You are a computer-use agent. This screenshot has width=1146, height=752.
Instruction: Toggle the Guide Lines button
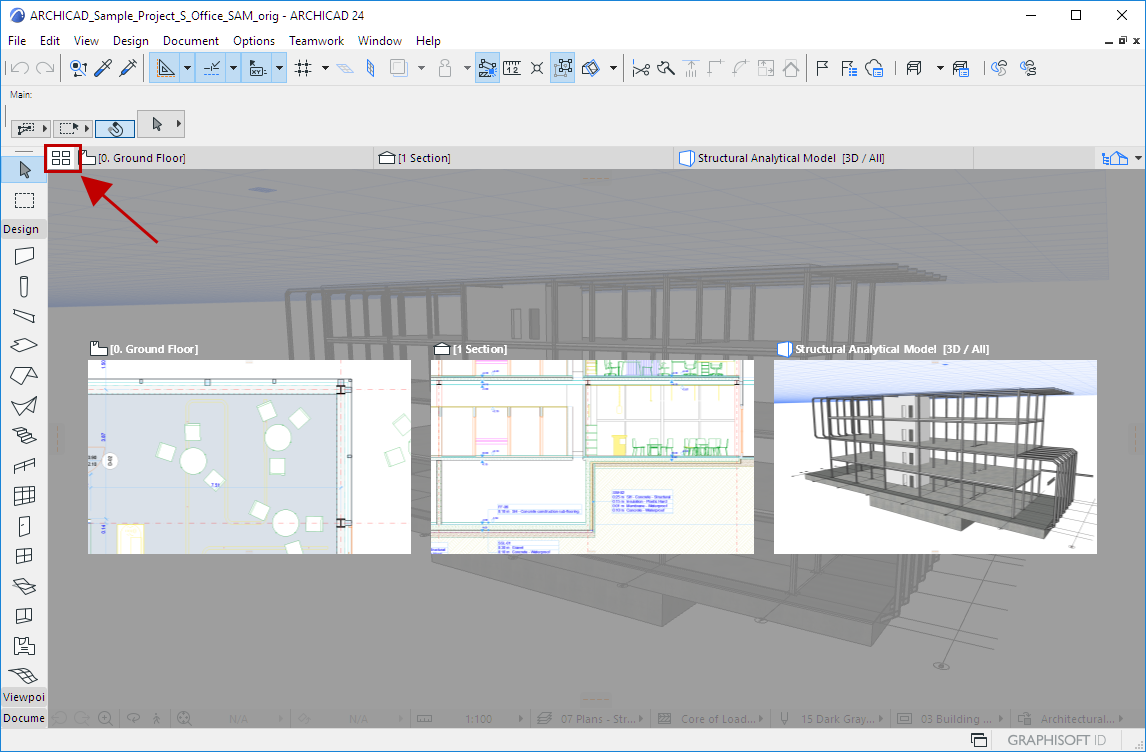click(x=166, y=68)
